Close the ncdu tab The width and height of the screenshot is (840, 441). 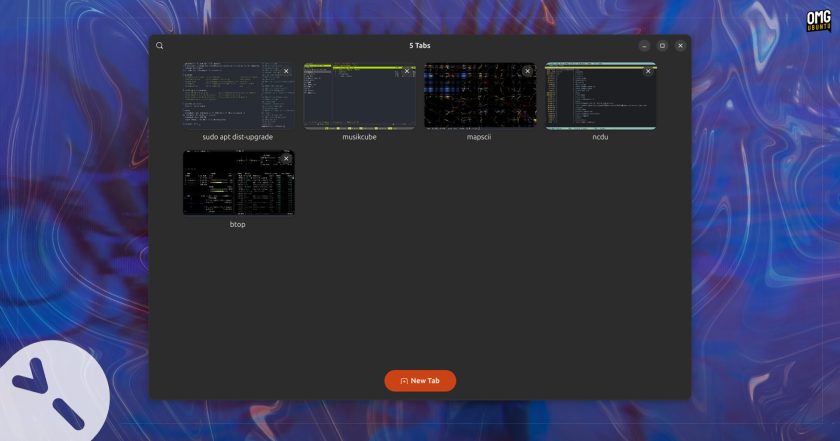click(648, 71)
